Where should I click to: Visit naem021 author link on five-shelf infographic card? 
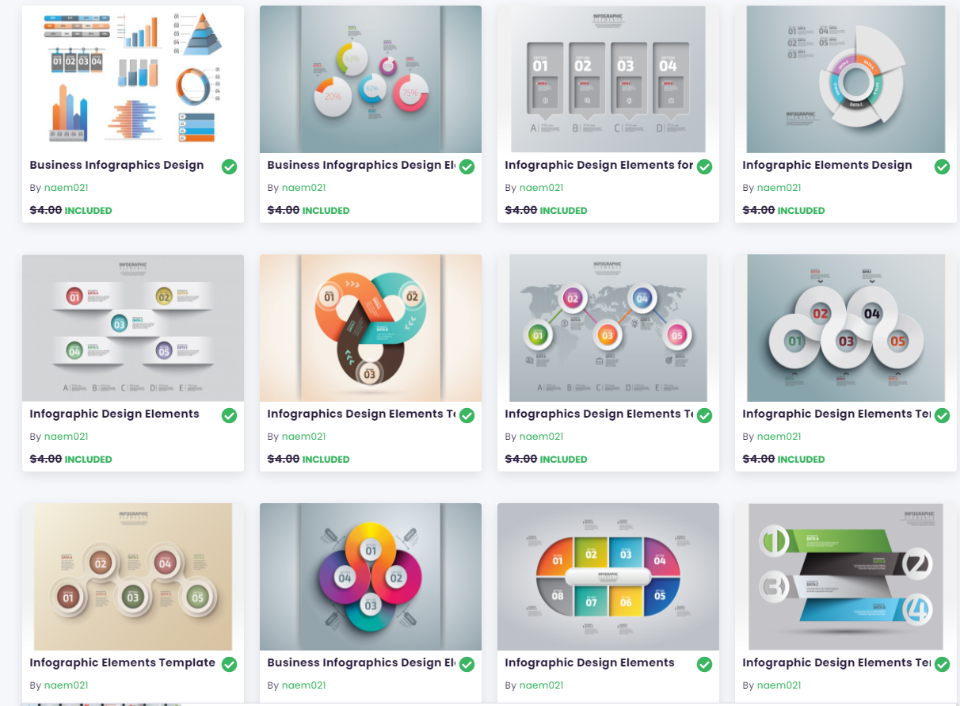pos(66,437)
